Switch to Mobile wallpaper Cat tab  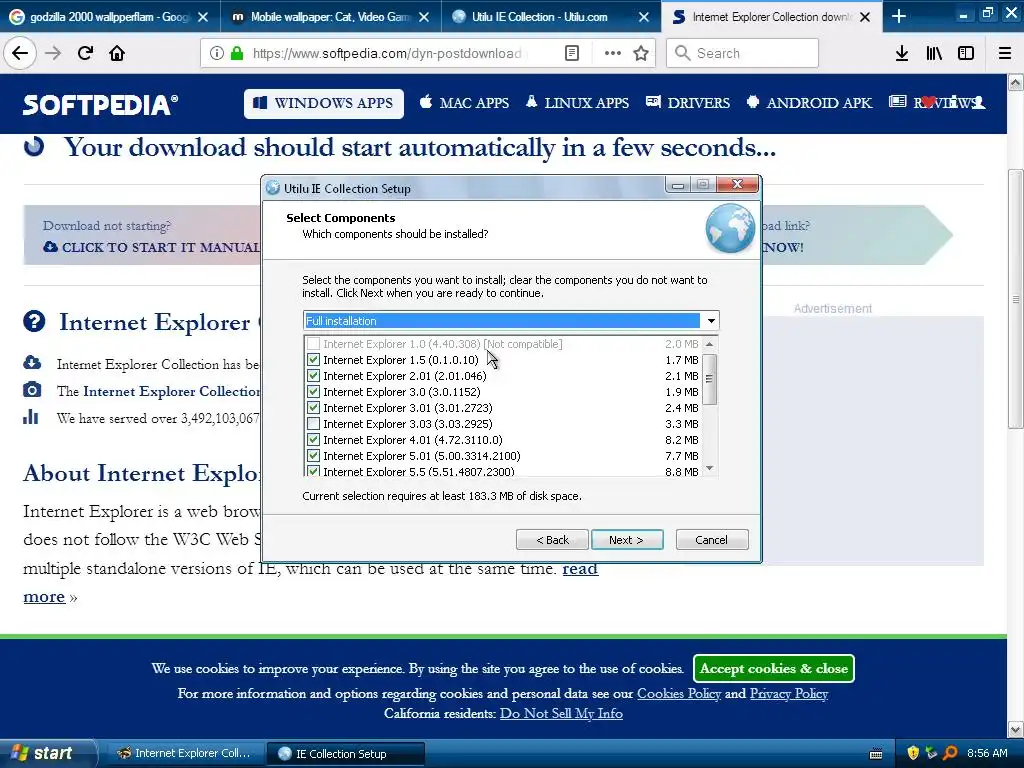[330, 17]
